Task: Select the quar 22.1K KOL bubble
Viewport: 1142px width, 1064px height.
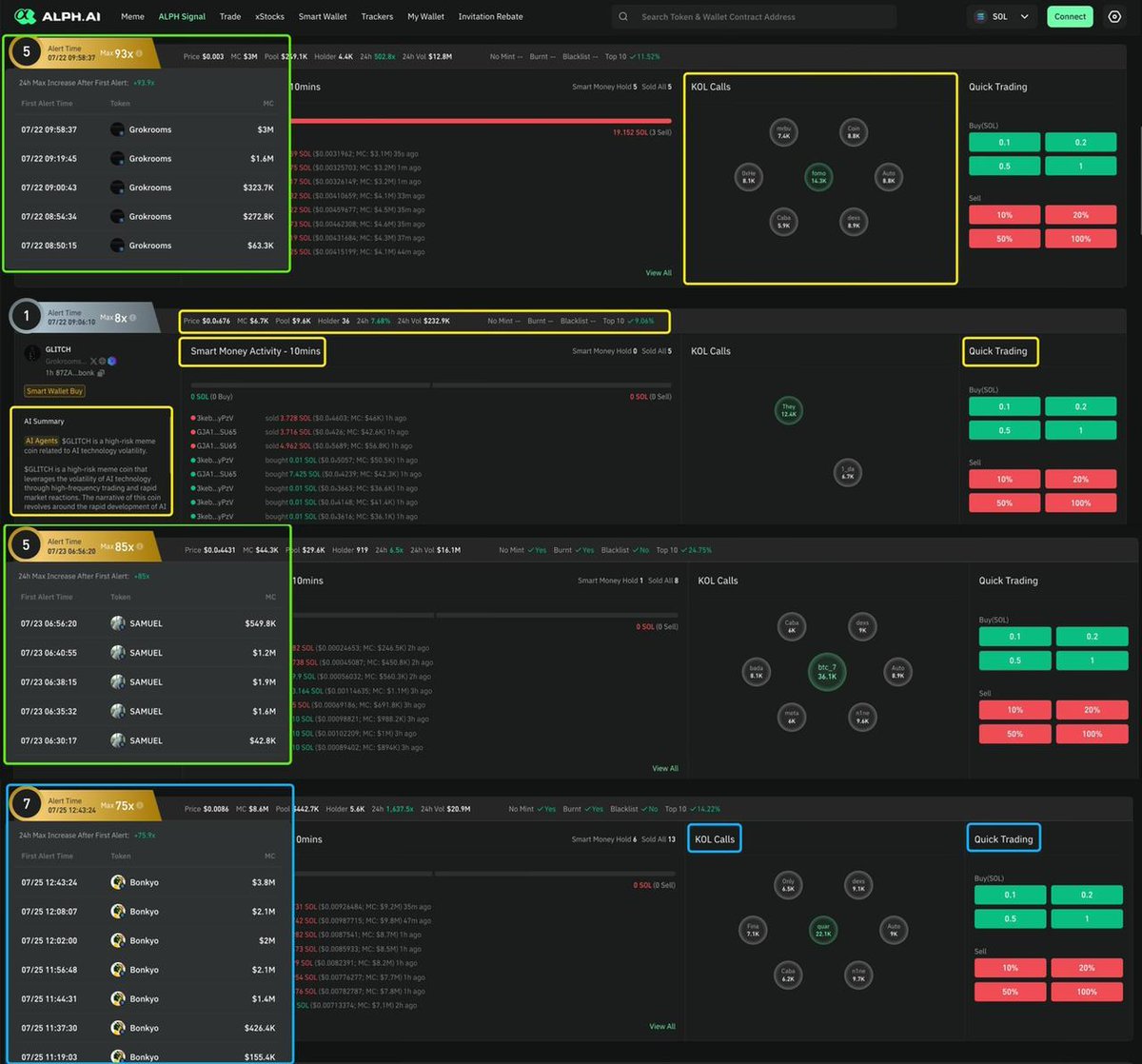Action: [823, 930]
